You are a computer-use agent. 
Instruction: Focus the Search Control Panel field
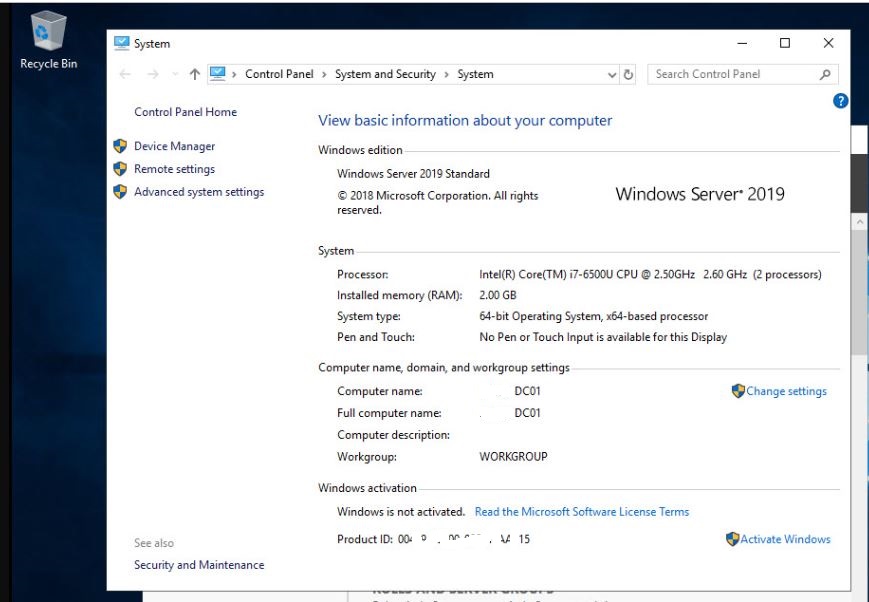[743, 74]
